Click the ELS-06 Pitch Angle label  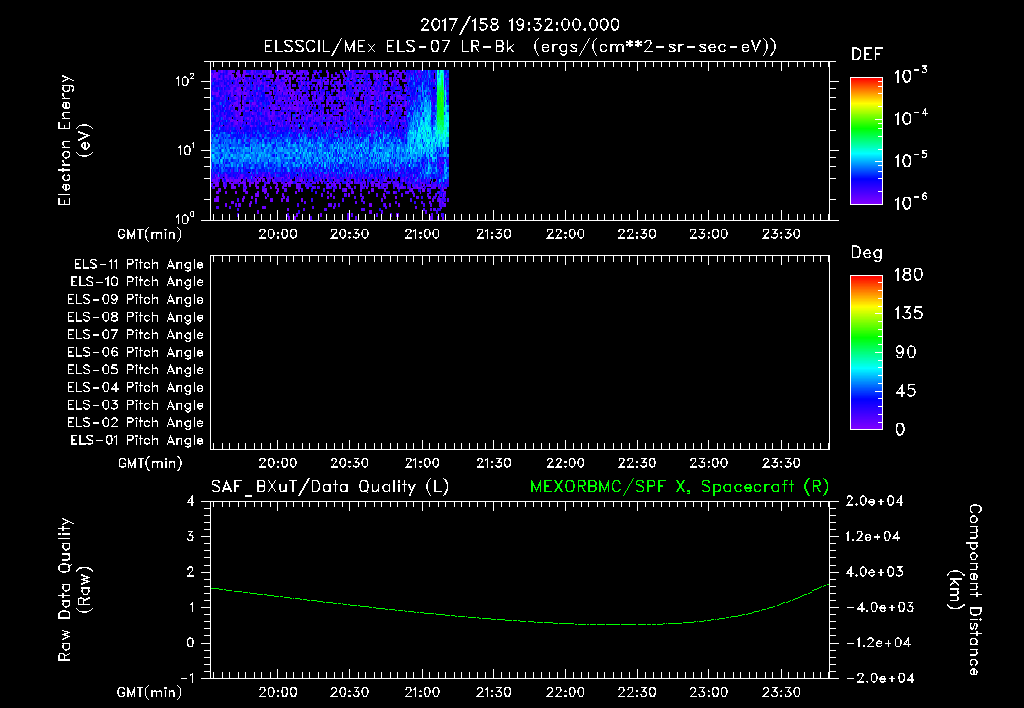point(135,352)
